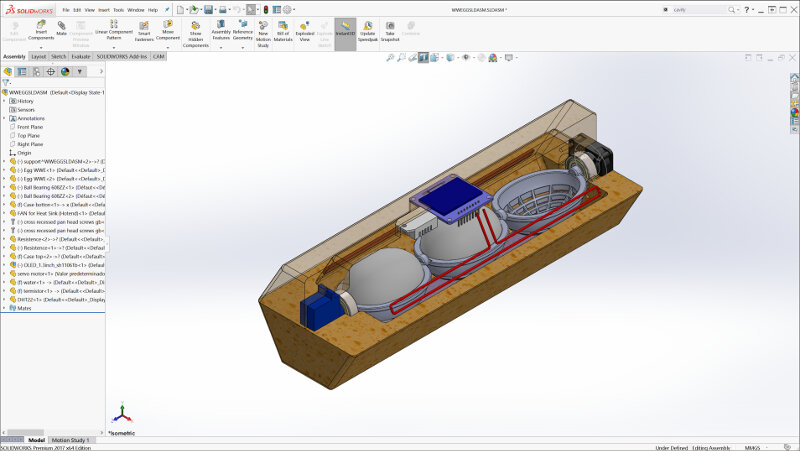The image size is (800, 451).
Task: Expand the Mates folder in the tree
Action: pyautogui.click(x=4, y=308)
